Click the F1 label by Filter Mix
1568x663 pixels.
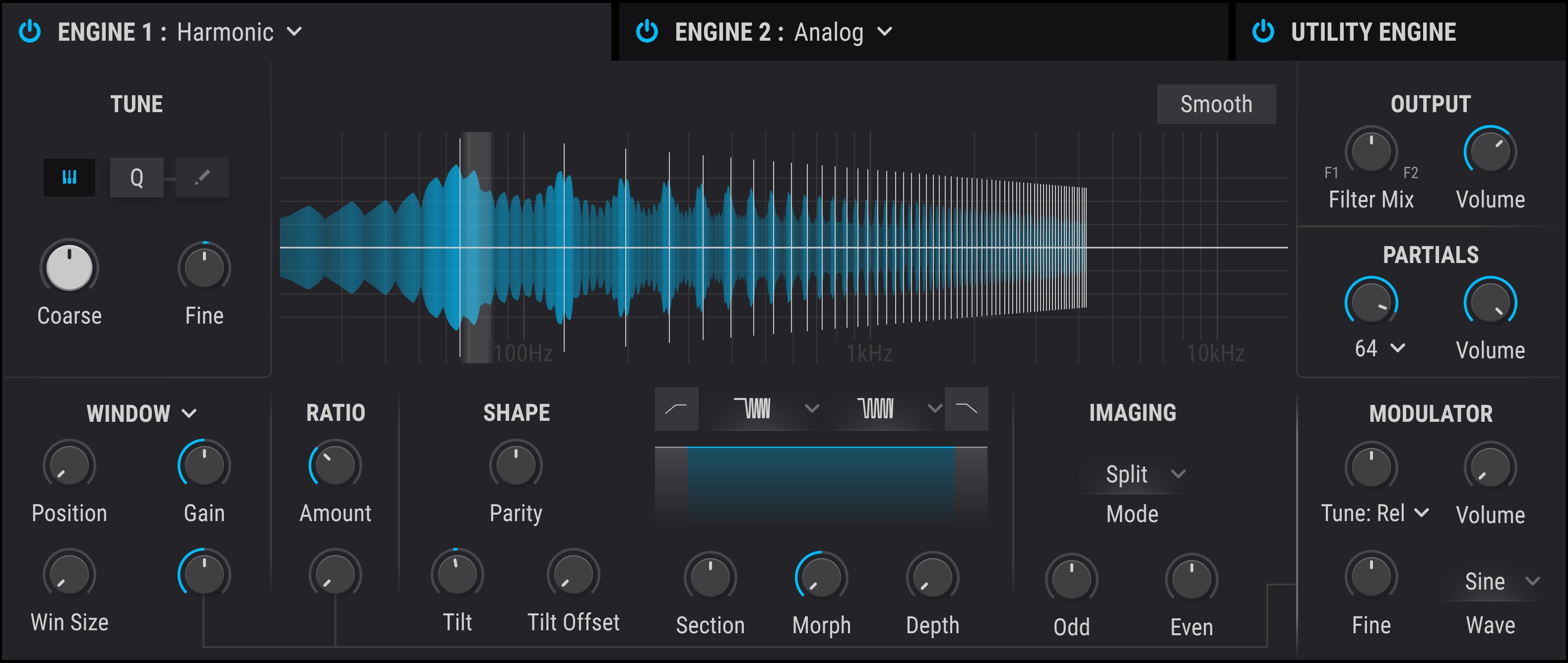(x=1331, y=173)
